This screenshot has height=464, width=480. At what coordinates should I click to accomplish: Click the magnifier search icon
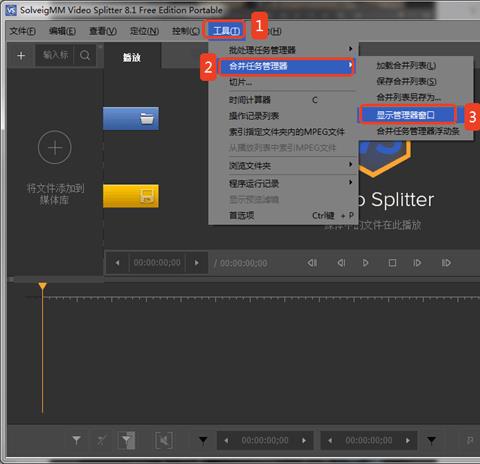[85, 55]
